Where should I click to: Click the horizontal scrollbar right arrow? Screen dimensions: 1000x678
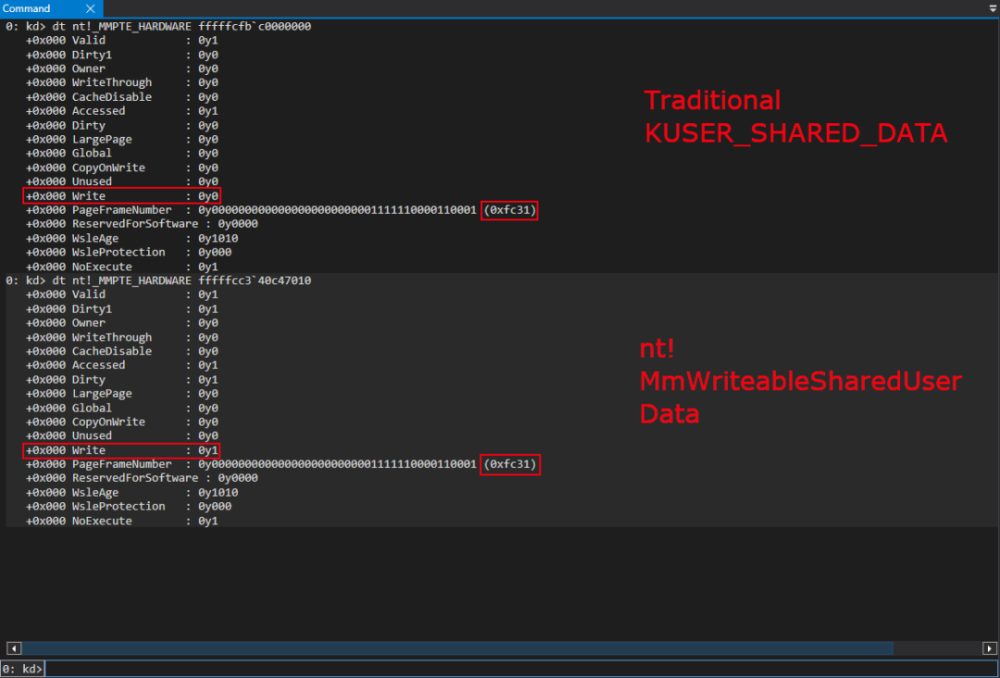[989, 648]
